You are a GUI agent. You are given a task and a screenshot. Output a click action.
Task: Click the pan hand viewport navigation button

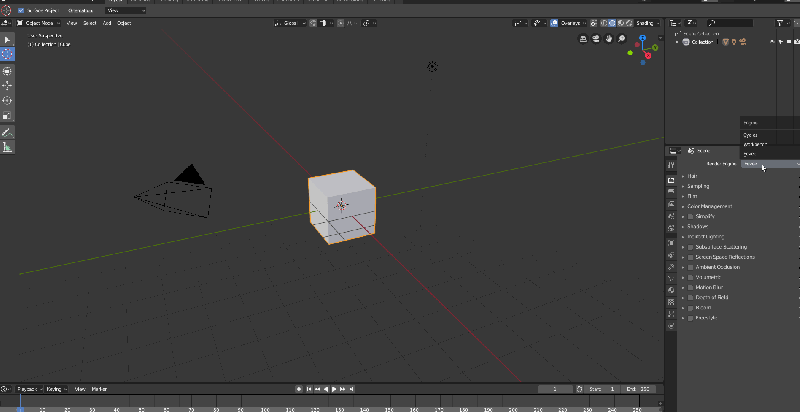[x=609, y=39]
